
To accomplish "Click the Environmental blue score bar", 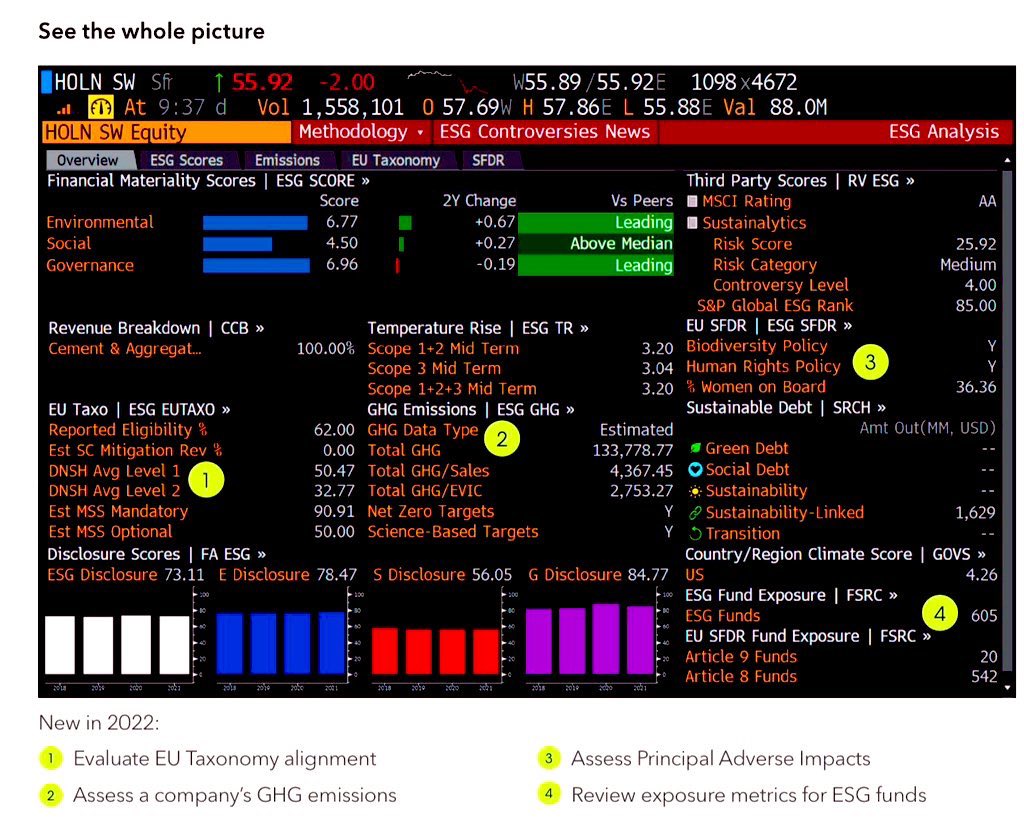I will click(255, 223).
